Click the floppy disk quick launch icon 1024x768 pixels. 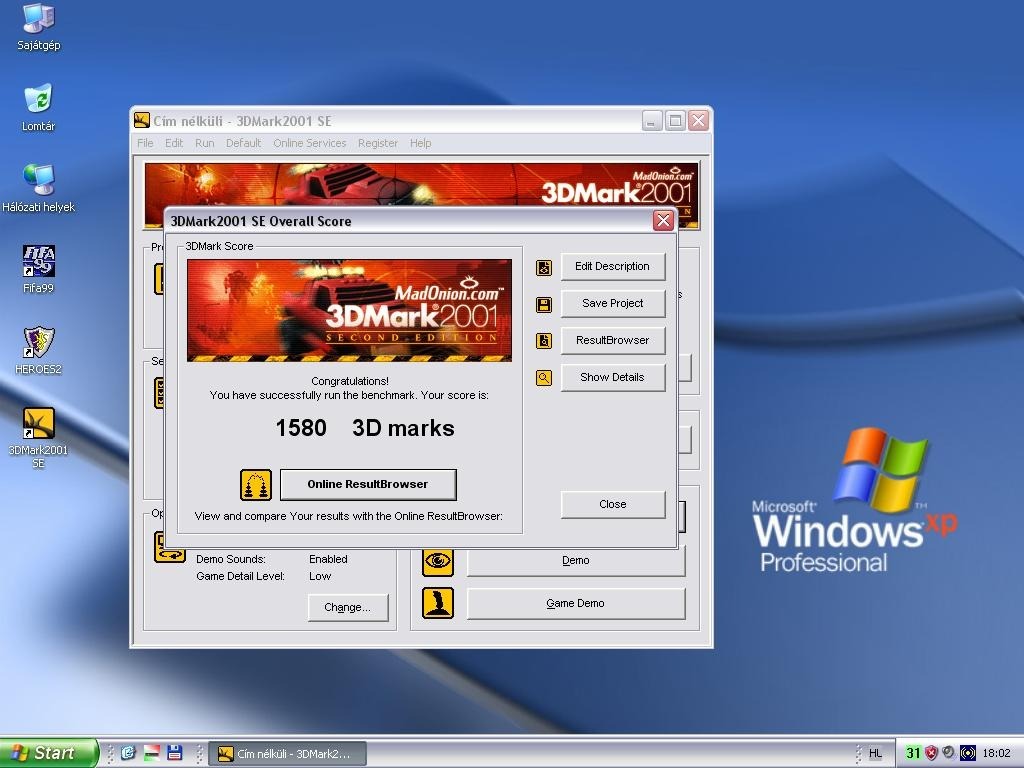click(174, 753)
